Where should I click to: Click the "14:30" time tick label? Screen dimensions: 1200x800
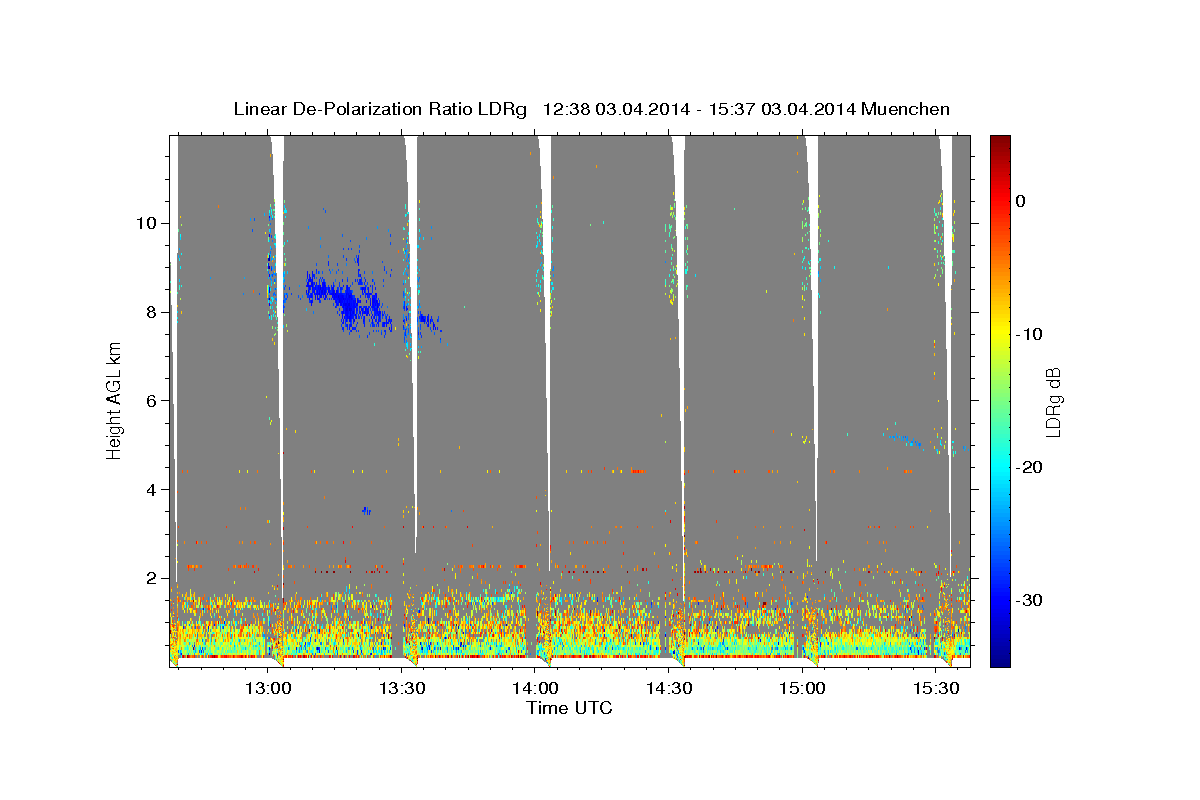669,687
